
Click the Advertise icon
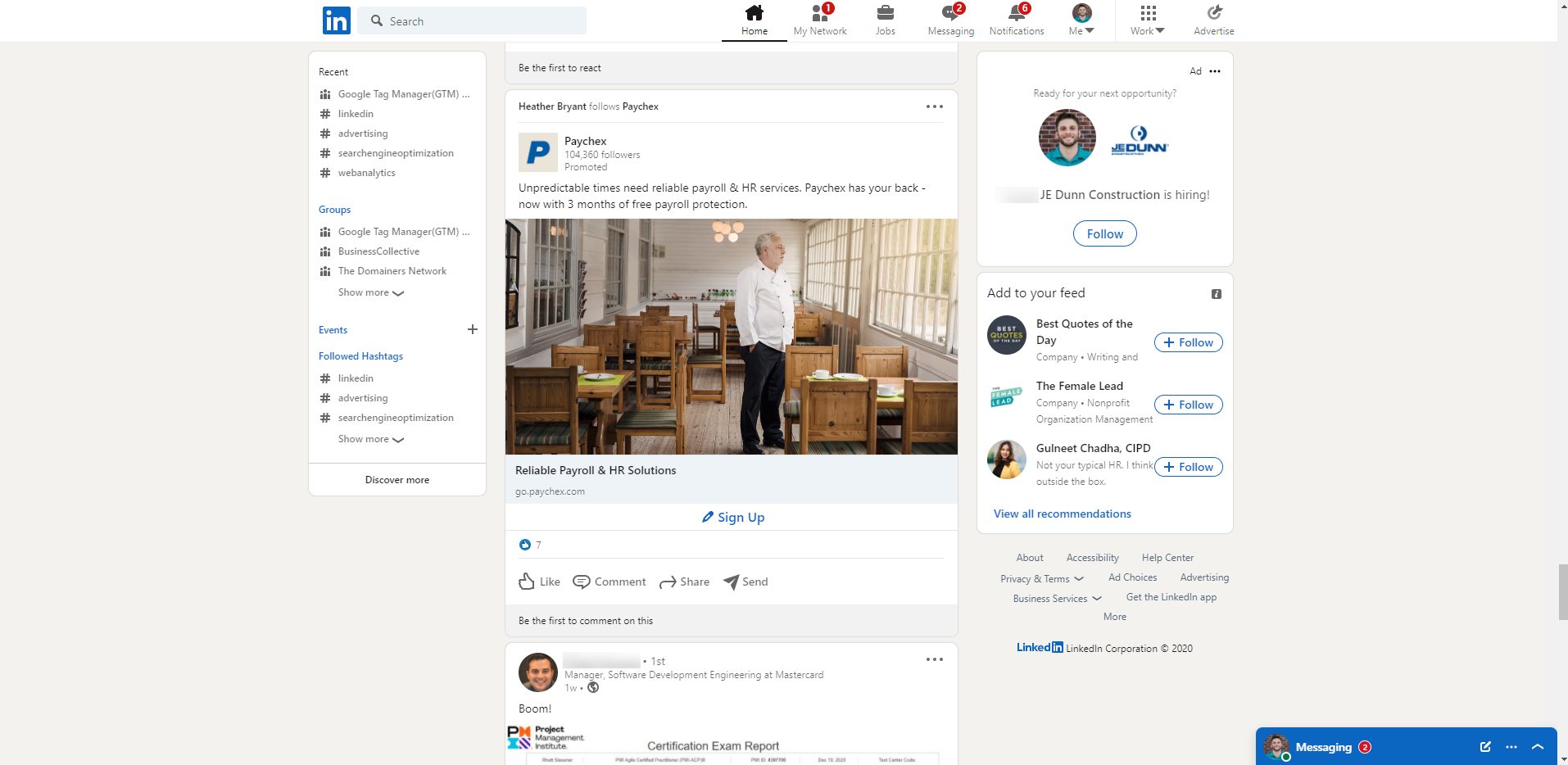click(x=1213, y=20)
